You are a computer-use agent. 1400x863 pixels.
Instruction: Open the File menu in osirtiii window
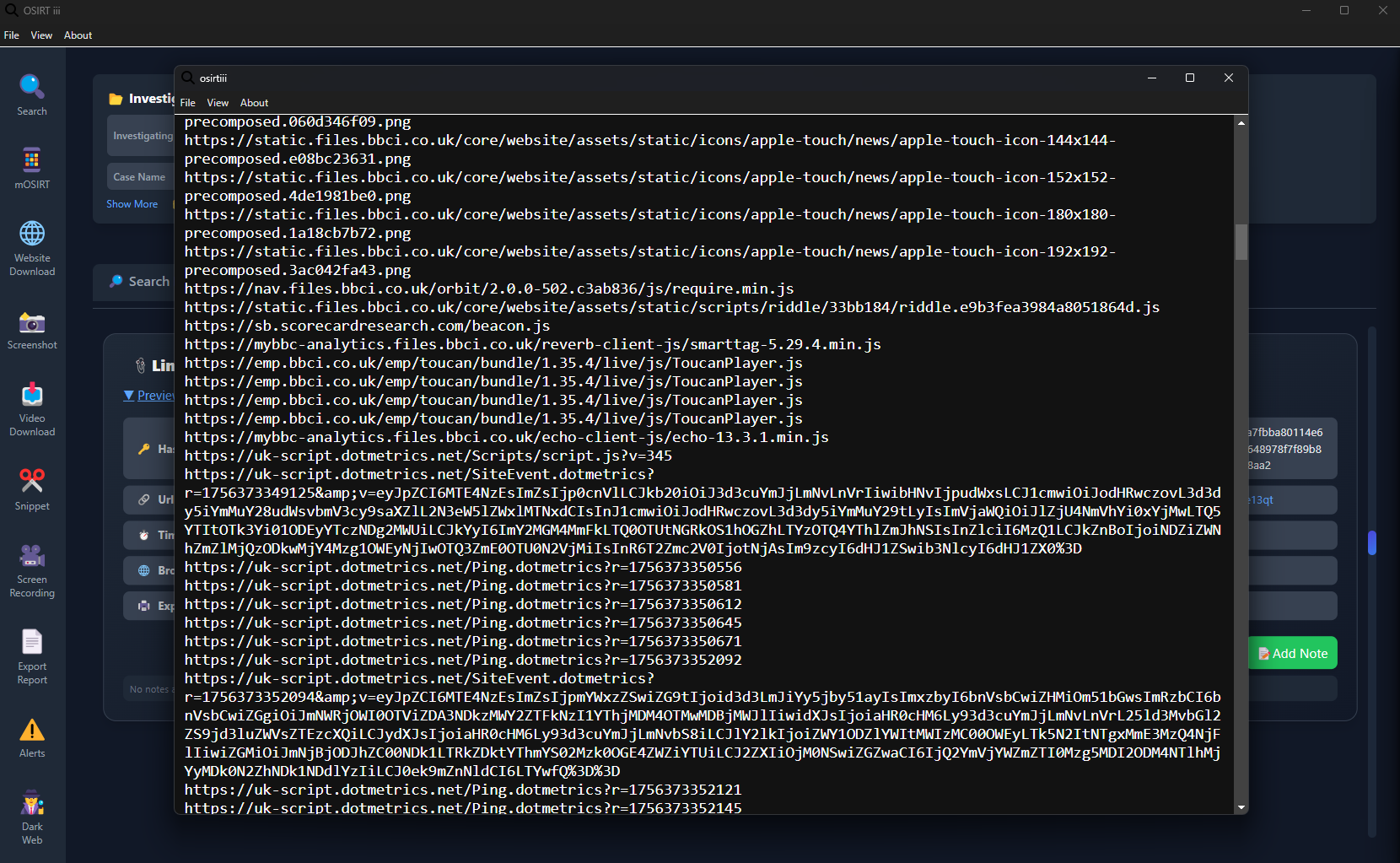187,102
